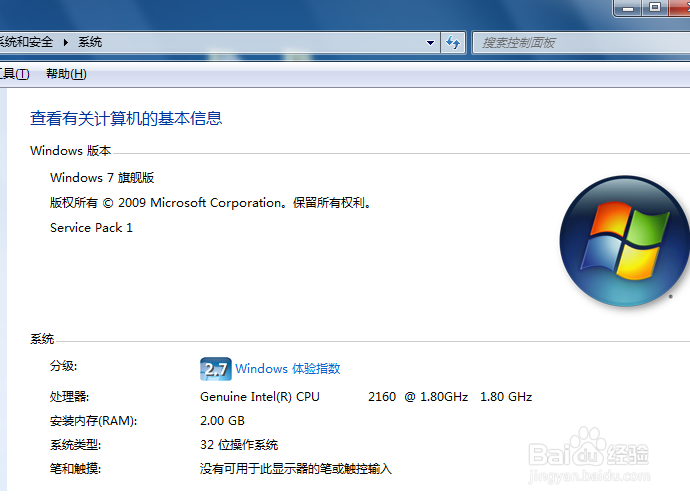Click the 系统 breadcrumb item

(x=90, y=42)
